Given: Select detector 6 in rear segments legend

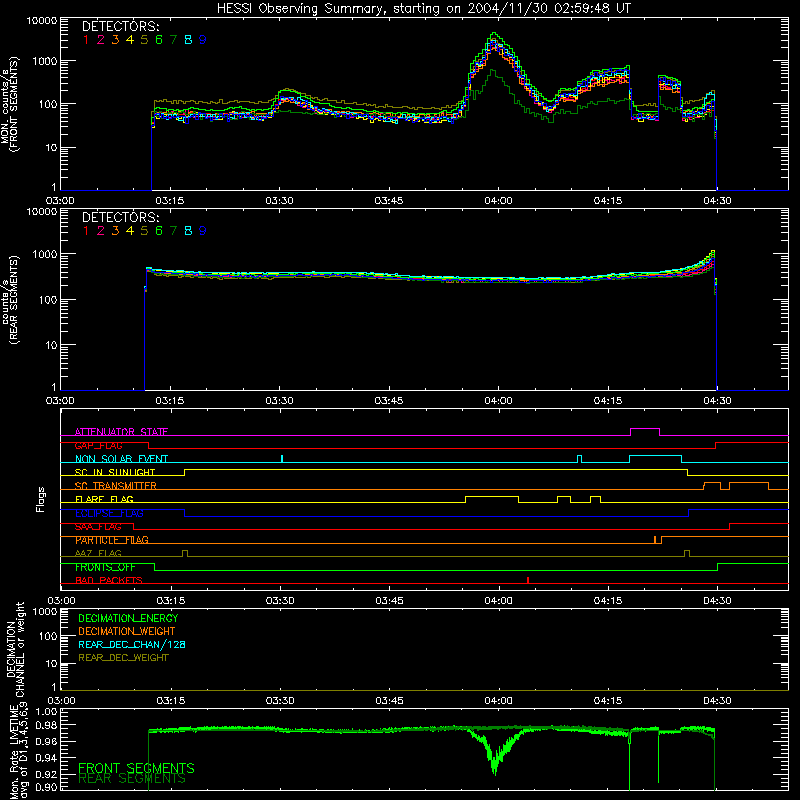Looking at the screenshot, I should coord(159,231).
